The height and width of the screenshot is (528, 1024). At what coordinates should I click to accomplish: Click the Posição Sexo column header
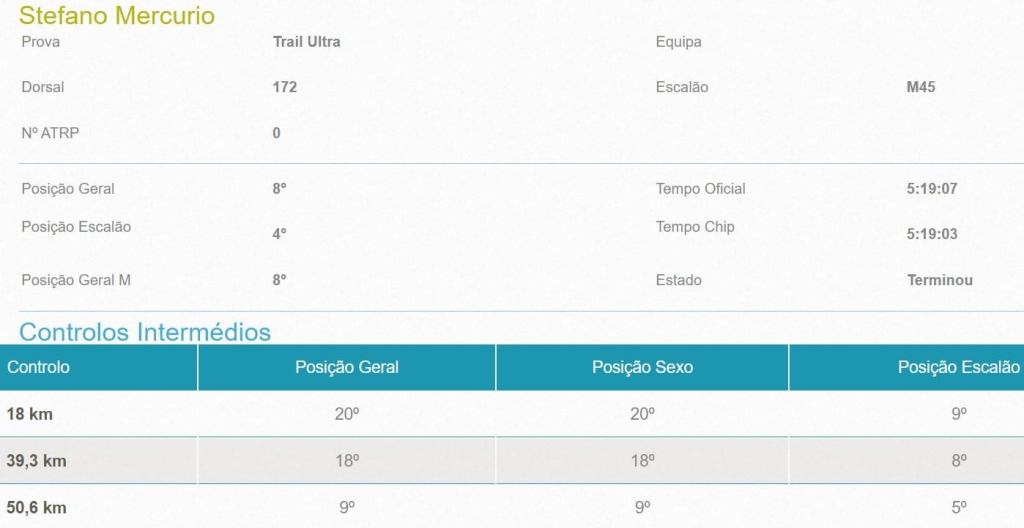642,367
